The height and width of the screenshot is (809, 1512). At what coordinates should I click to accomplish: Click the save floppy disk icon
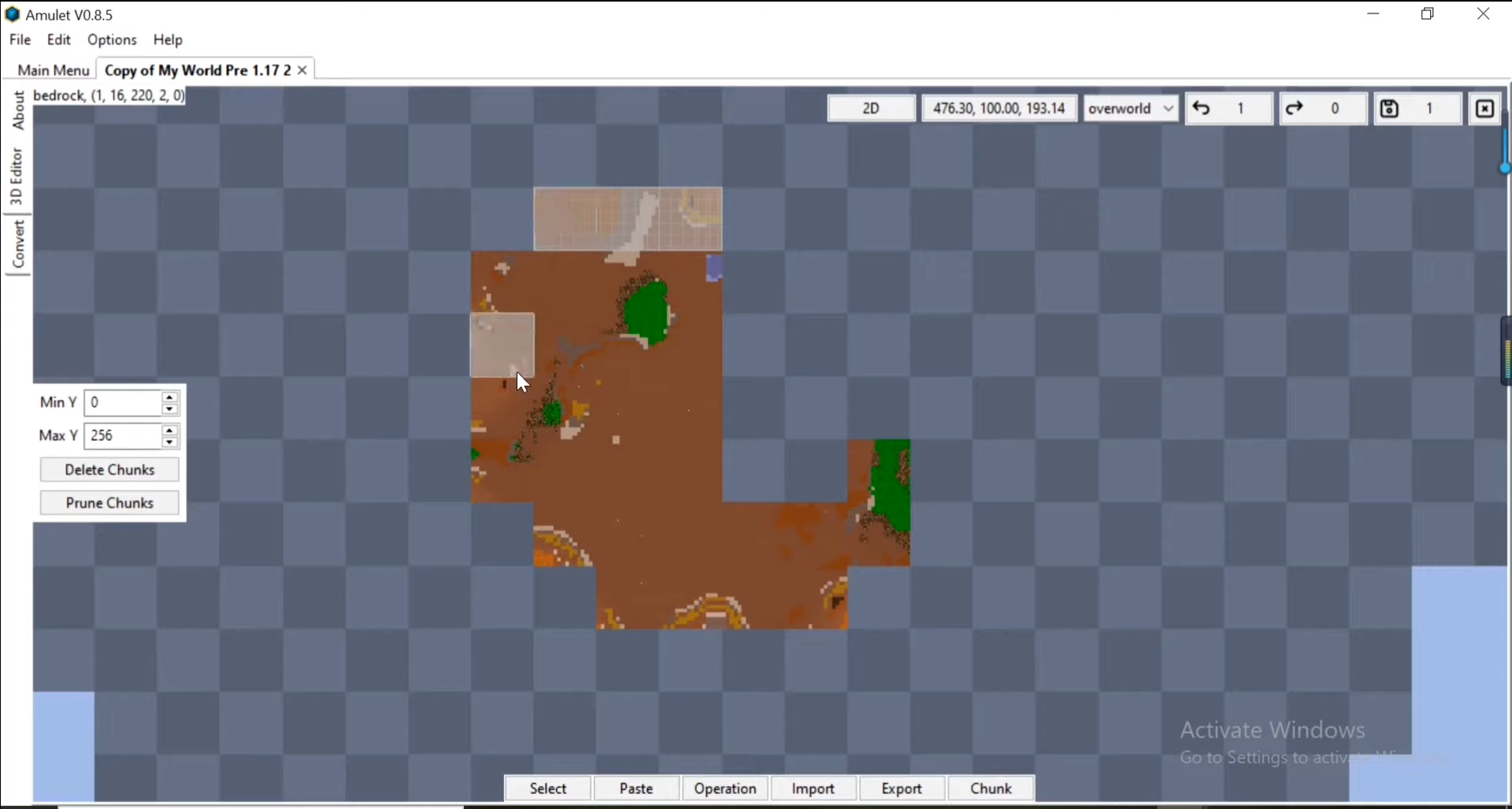(1388, 108)
